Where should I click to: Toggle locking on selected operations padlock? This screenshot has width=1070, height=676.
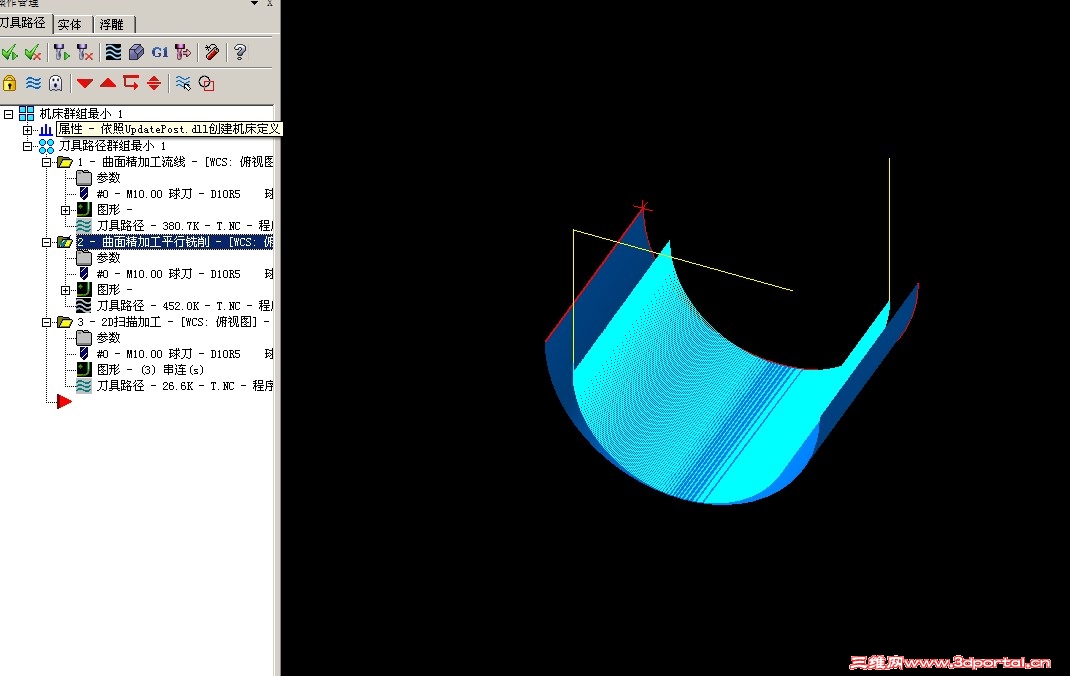10,83
